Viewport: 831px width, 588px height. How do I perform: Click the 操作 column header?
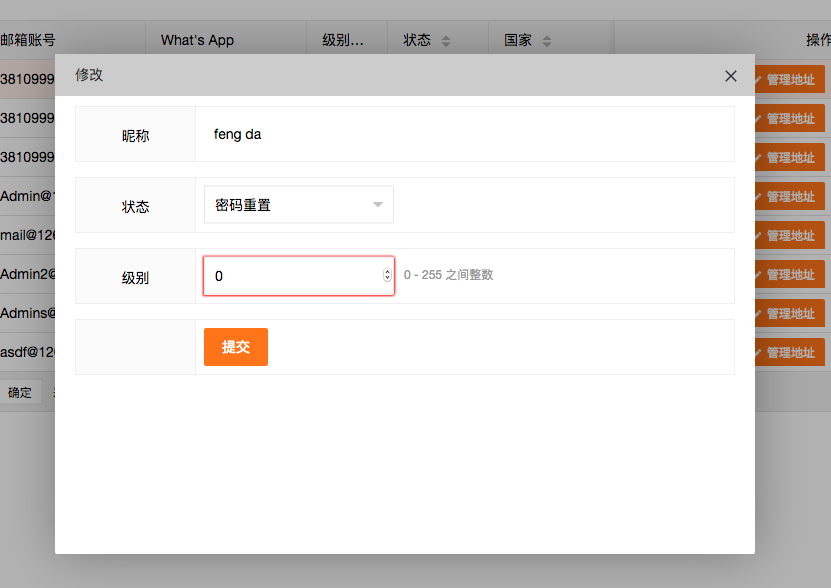coord(817,40)
